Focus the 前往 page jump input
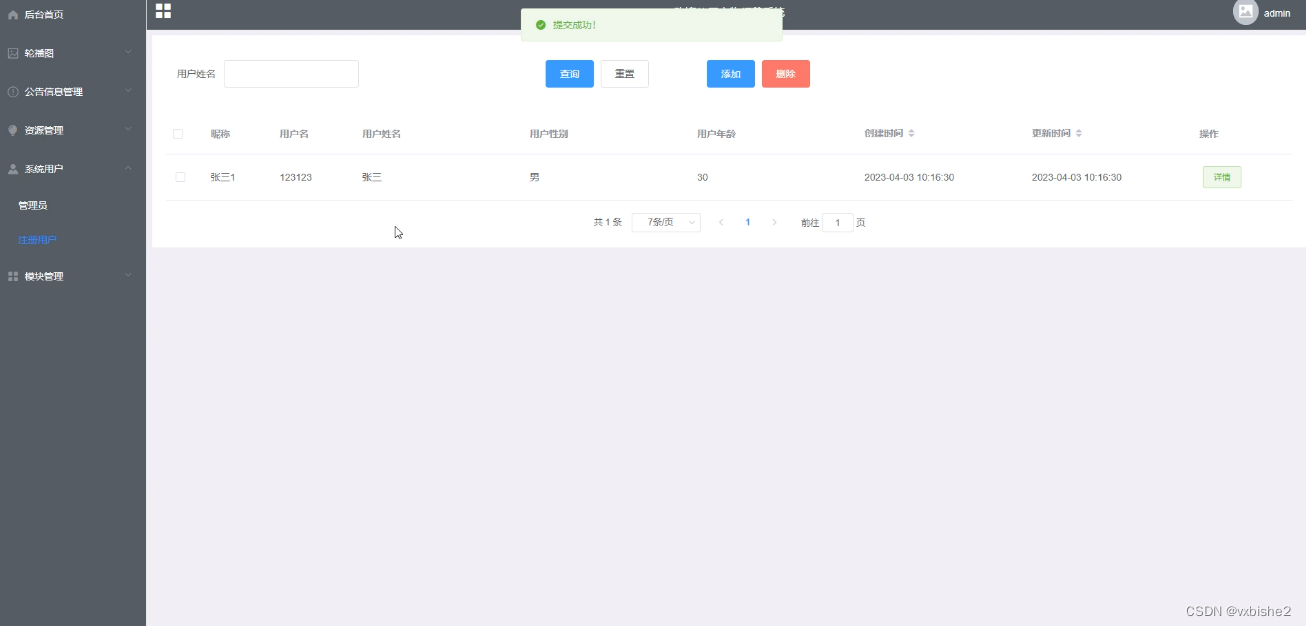 (x=838, y=223)
